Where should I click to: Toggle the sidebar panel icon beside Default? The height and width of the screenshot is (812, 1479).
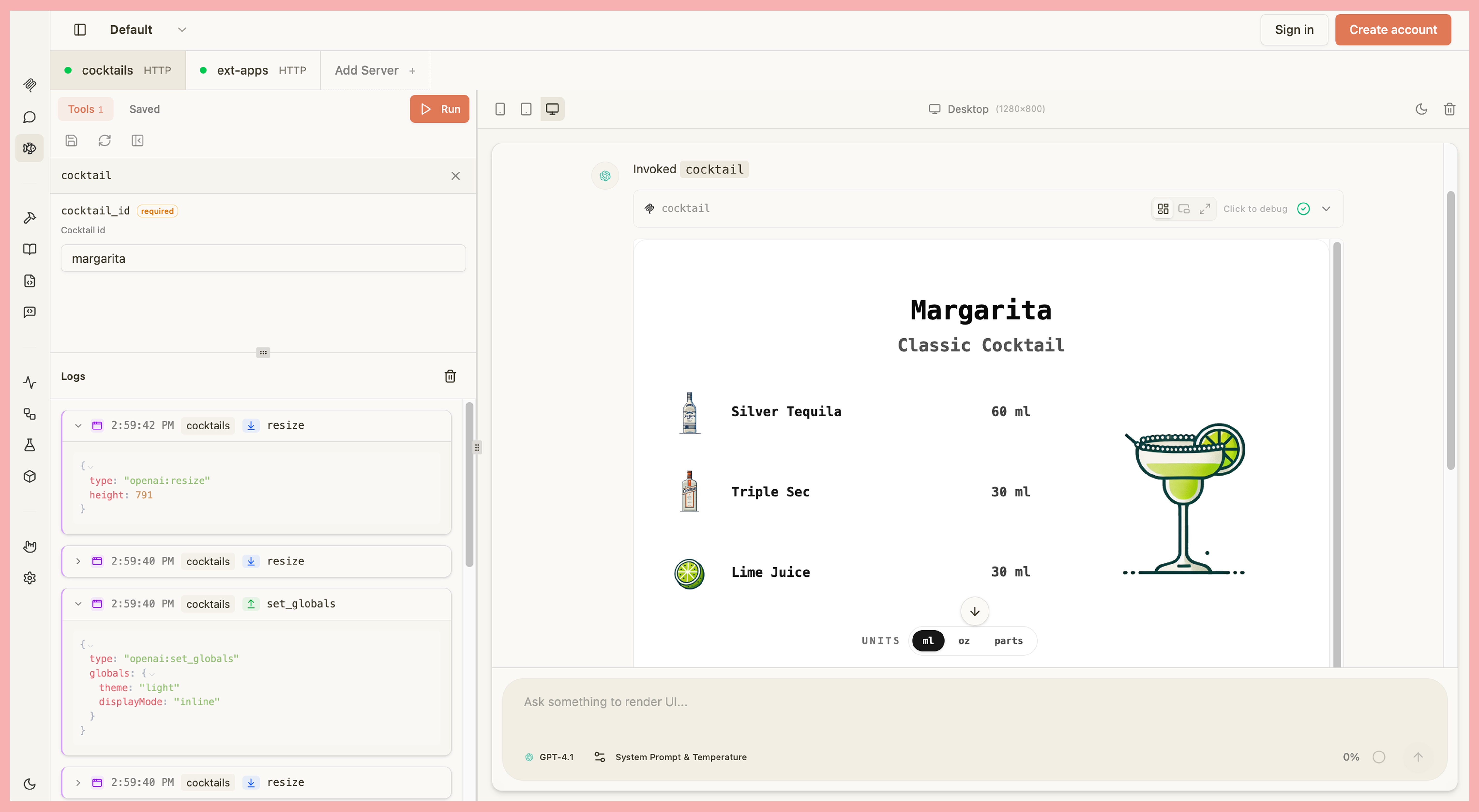[80, 30]
